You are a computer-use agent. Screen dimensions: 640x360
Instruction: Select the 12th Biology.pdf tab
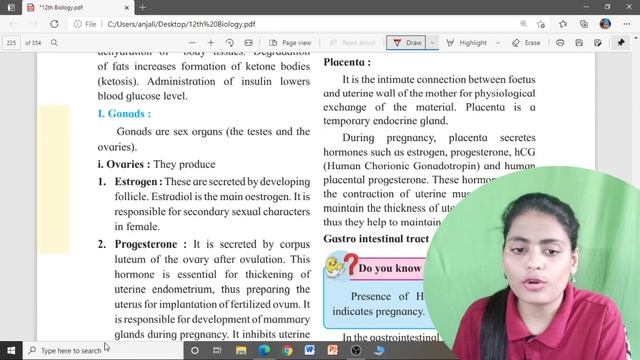(x=78, y=7)
